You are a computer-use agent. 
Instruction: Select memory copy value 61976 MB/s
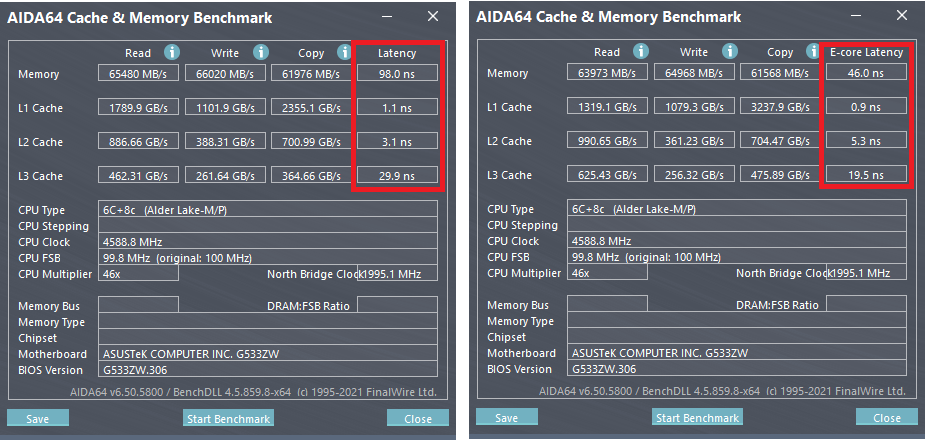coord(311,73)
